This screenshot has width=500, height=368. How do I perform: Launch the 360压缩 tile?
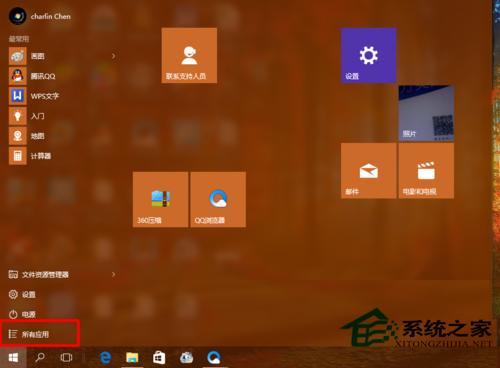click(x=160, y=199)
